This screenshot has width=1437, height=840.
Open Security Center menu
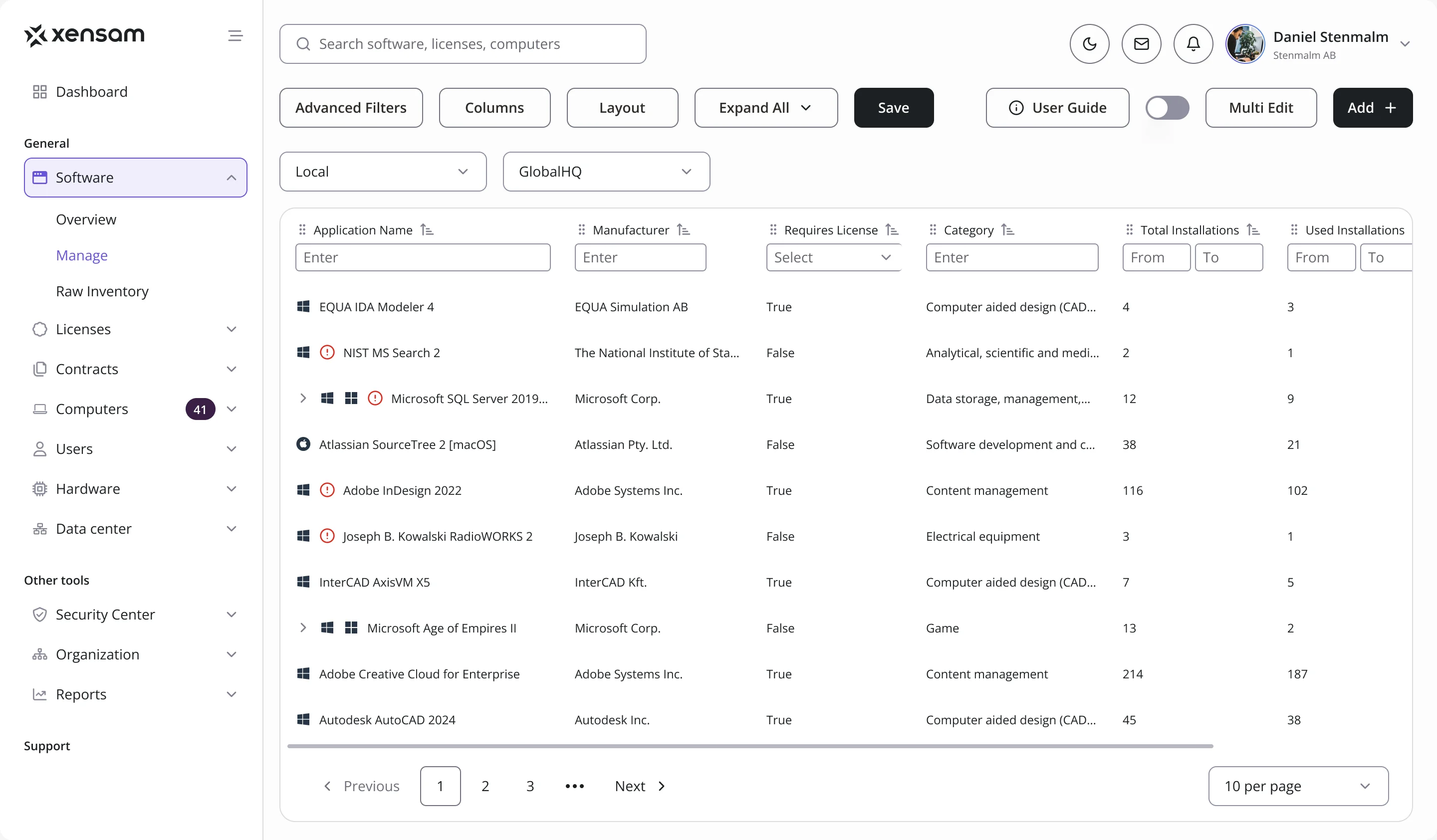tap(136, 615)
